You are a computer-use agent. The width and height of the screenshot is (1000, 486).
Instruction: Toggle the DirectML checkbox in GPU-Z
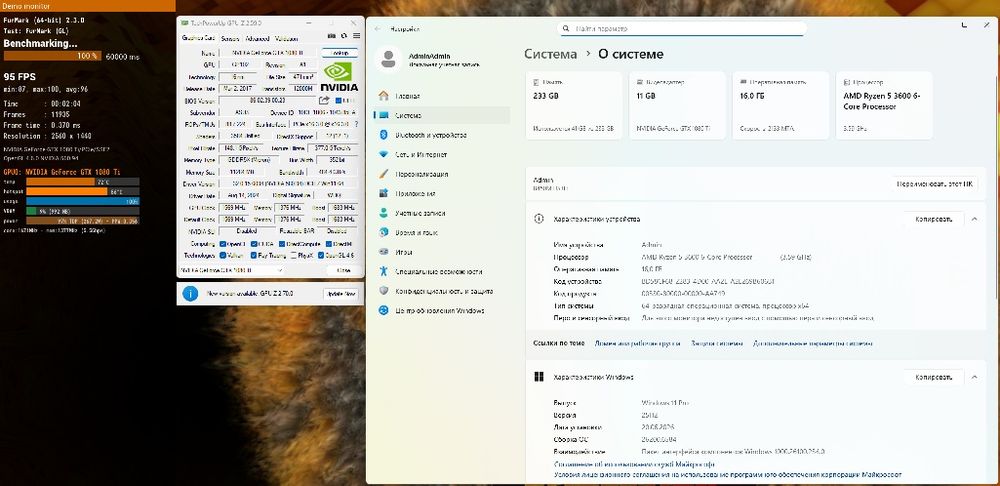click(328, 244)
